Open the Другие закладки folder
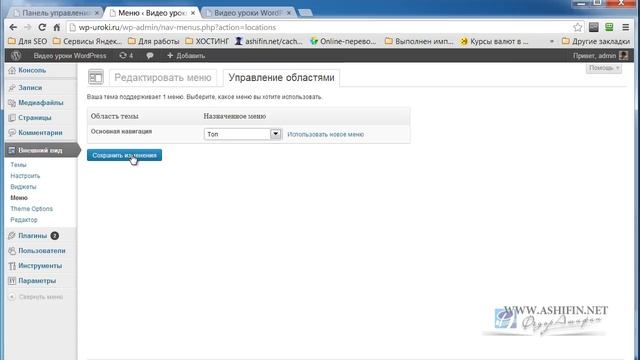Image resolution: width=640 pixels, height=360 pixels. coord(596,41)
